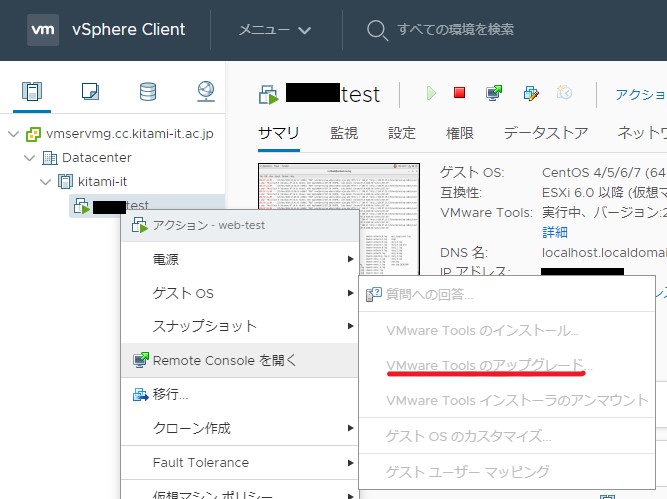This screenshot has width=667, height=499.
Task: Open スナップショット submenu
Action: pyautogui.click(x=239, y=326)
